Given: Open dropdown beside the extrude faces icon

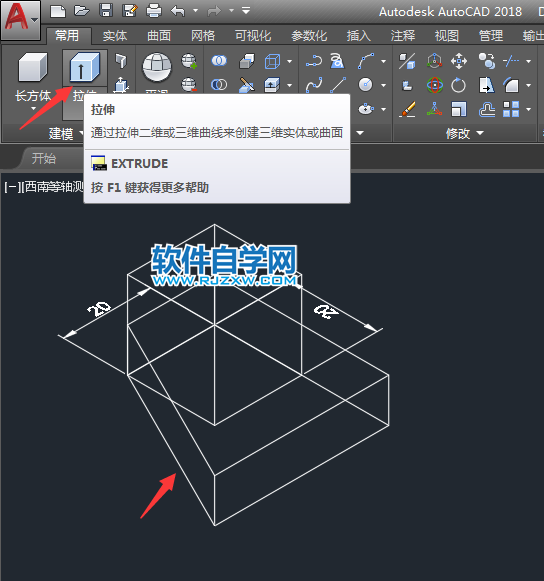Looking at the screenshot, I should [289, 85].
